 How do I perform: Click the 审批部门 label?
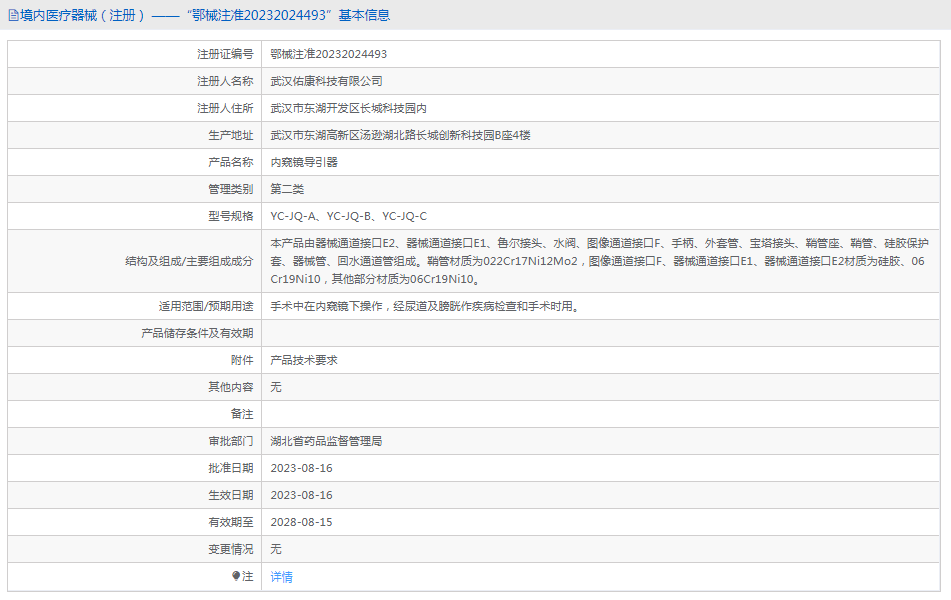click(x=230, y=441)
